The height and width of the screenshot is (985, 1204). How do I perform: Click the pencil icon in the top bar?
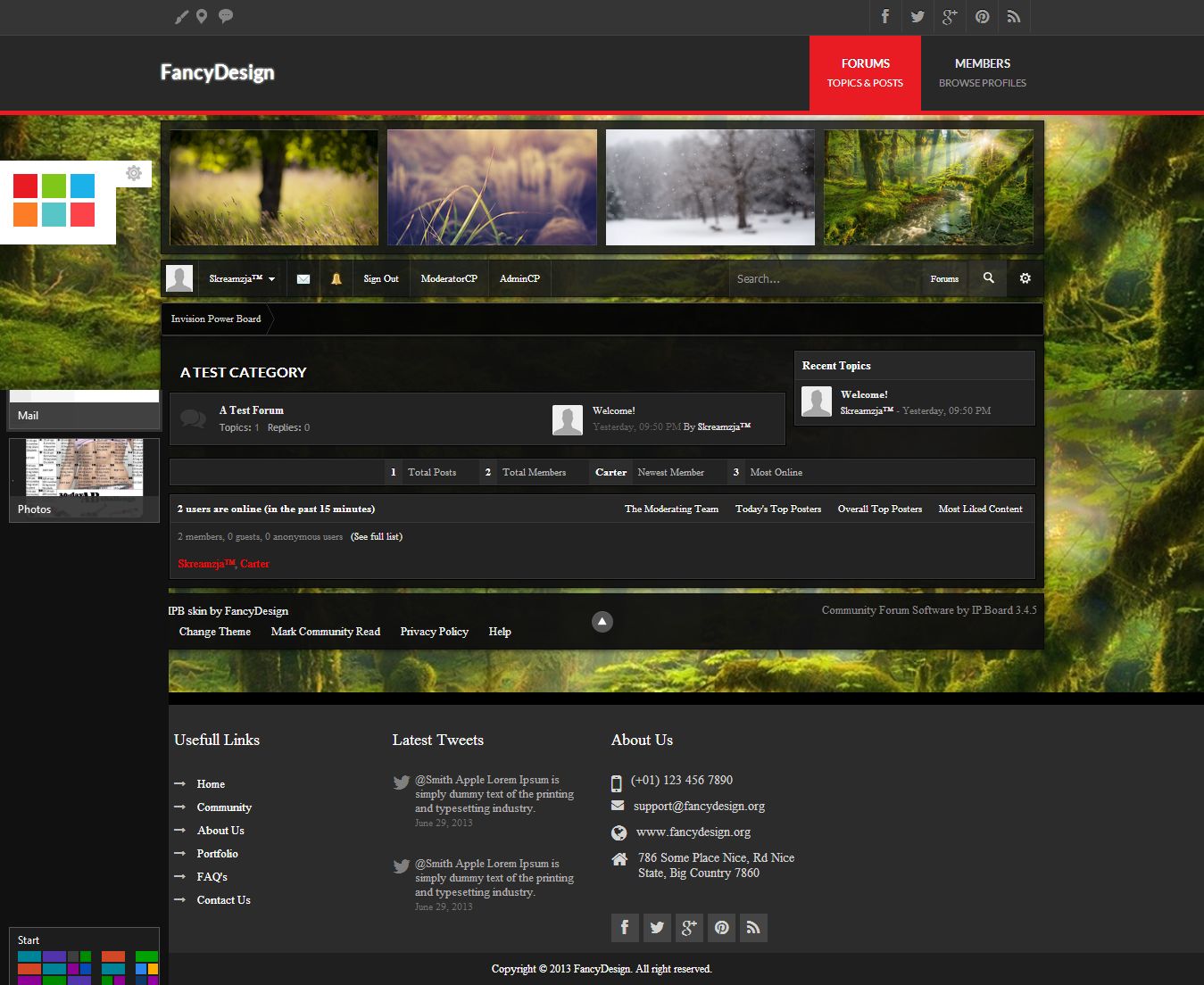(181, 17)
